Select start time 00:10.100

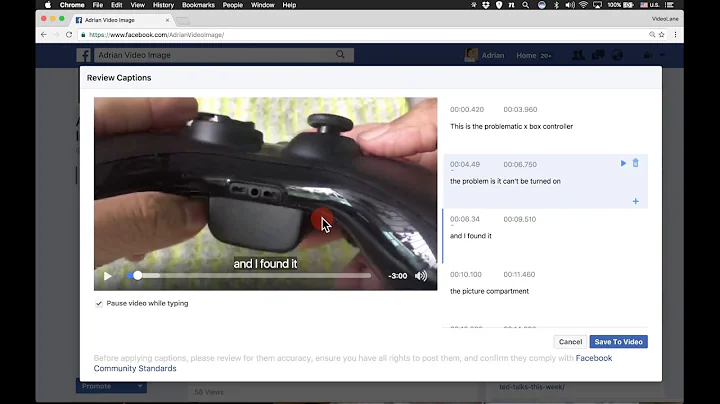tap(466, 274)
